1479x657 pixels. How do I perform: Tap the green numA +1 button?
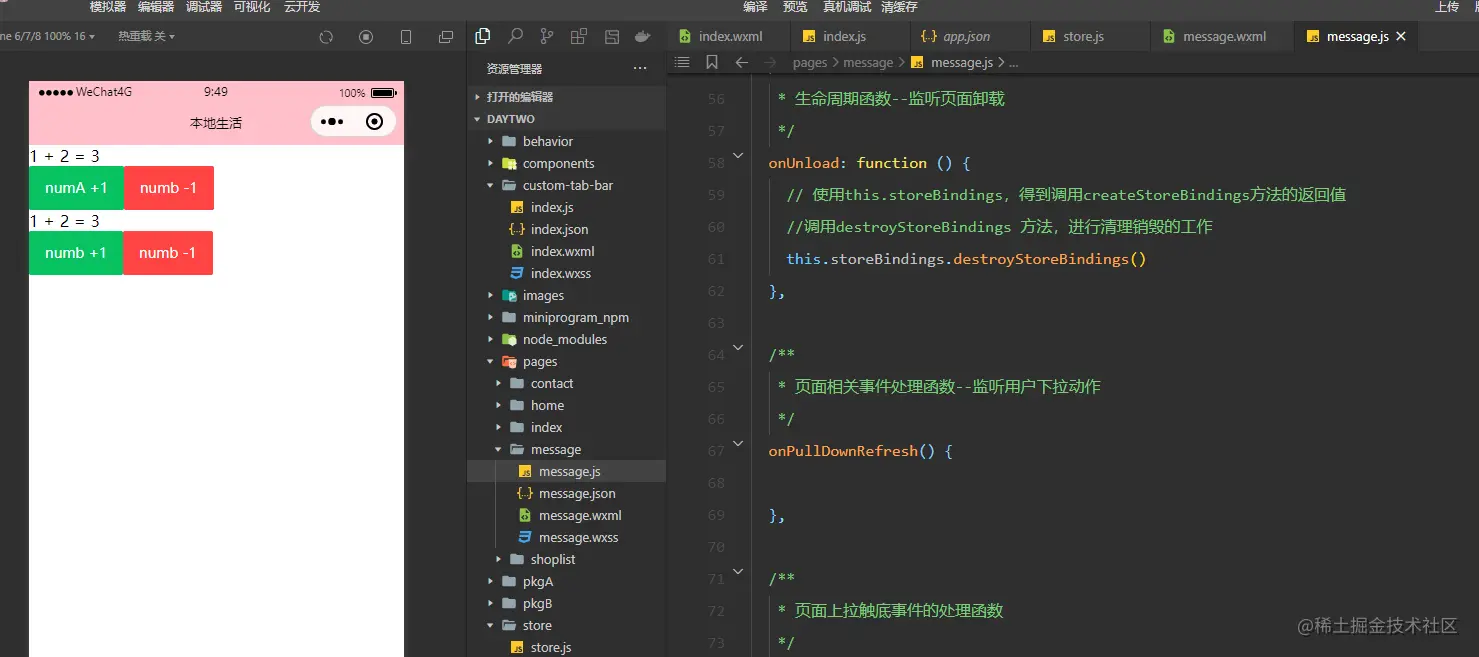(76, 188)
